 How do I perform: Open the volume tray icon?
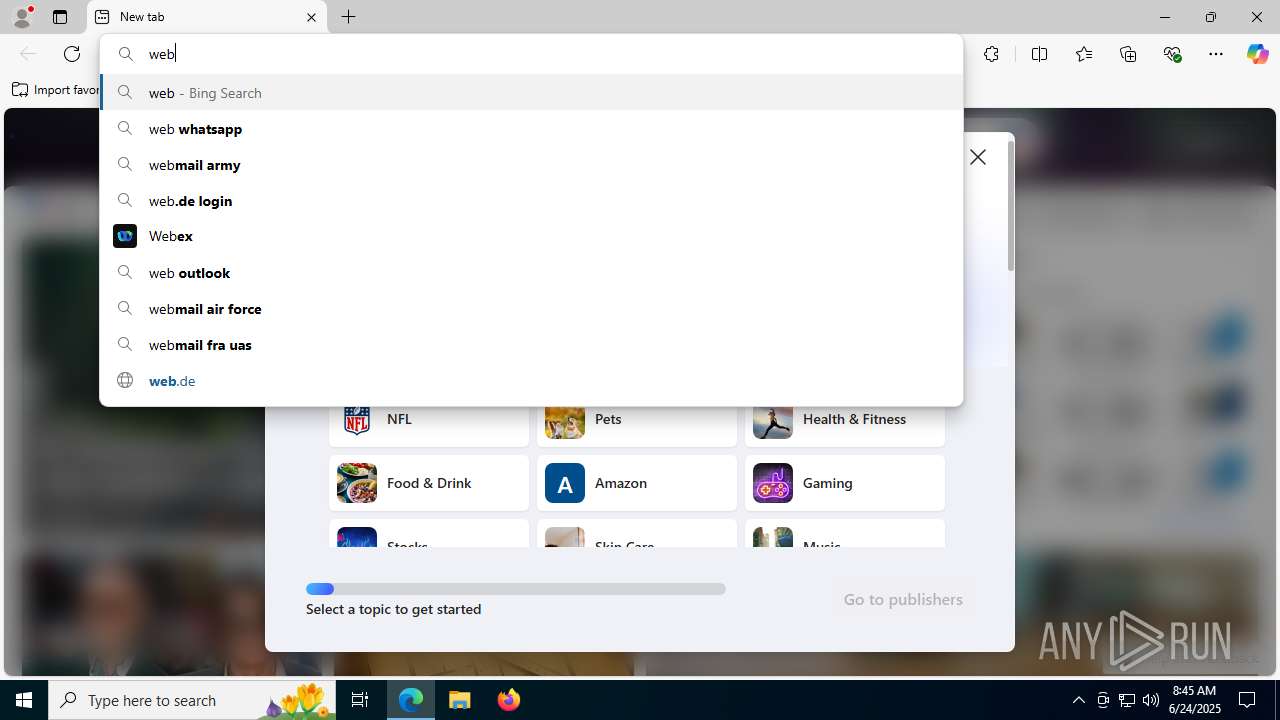point(1151,700)
